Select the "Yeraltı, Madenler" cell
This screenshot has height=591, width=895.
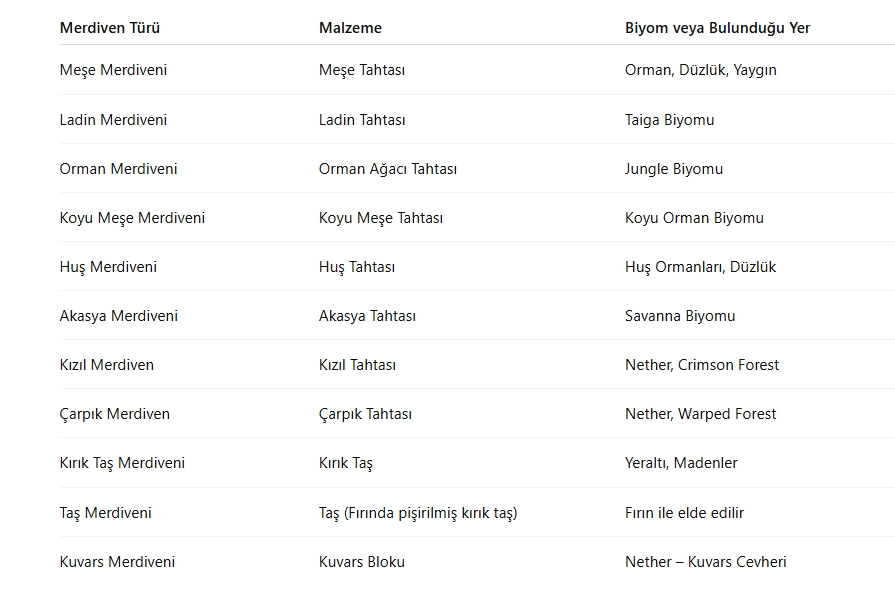[x=681, y=463]
